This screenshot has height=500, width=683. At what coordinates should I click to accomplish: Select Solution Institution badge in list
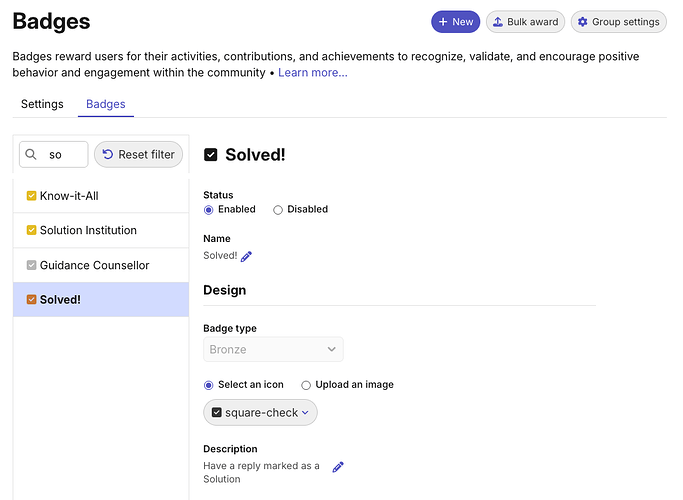[x=101, y=230]
